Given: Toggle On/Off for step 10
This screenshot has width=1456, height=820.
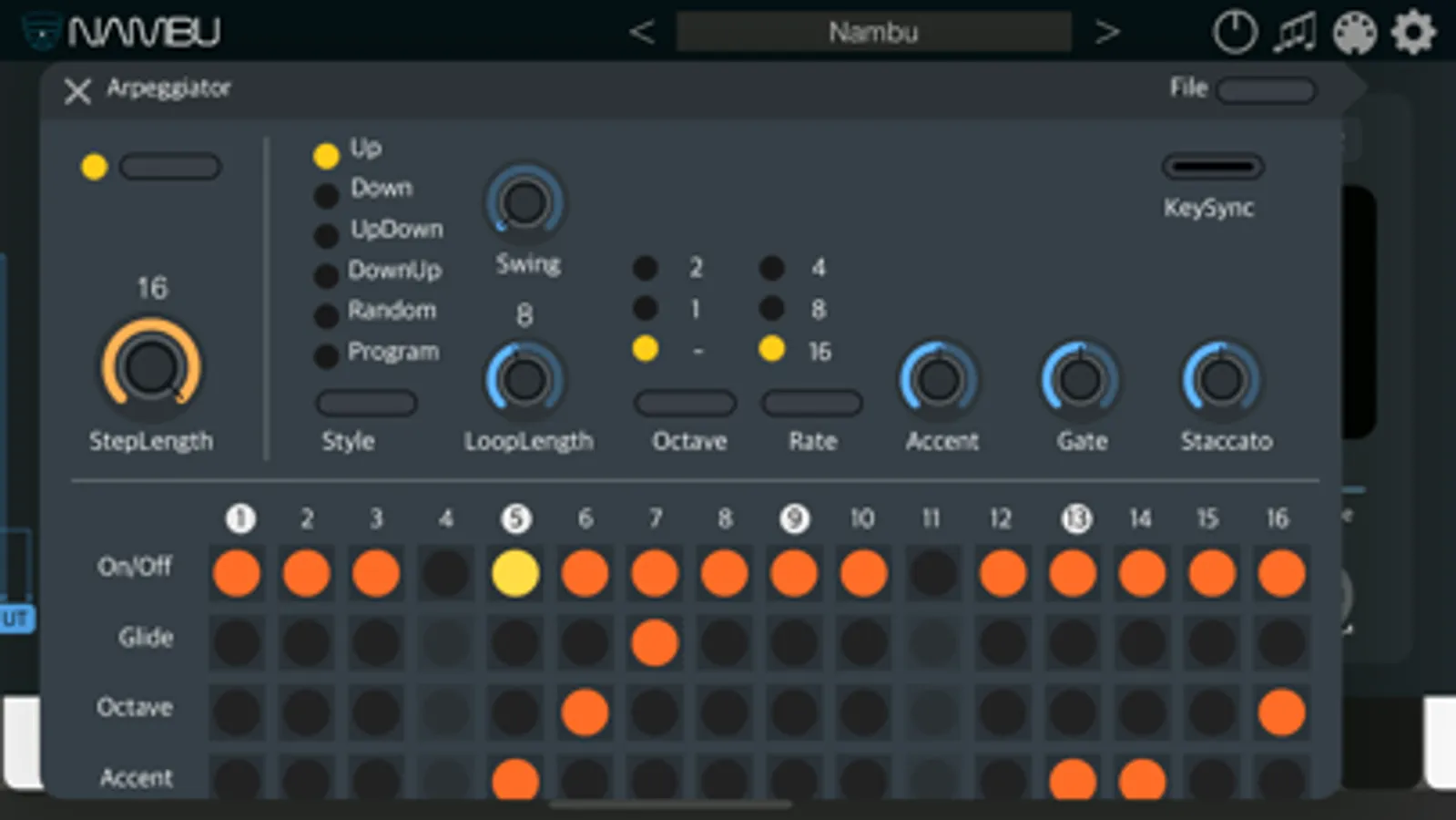Looking at the screenshot, I should point(863,573).
